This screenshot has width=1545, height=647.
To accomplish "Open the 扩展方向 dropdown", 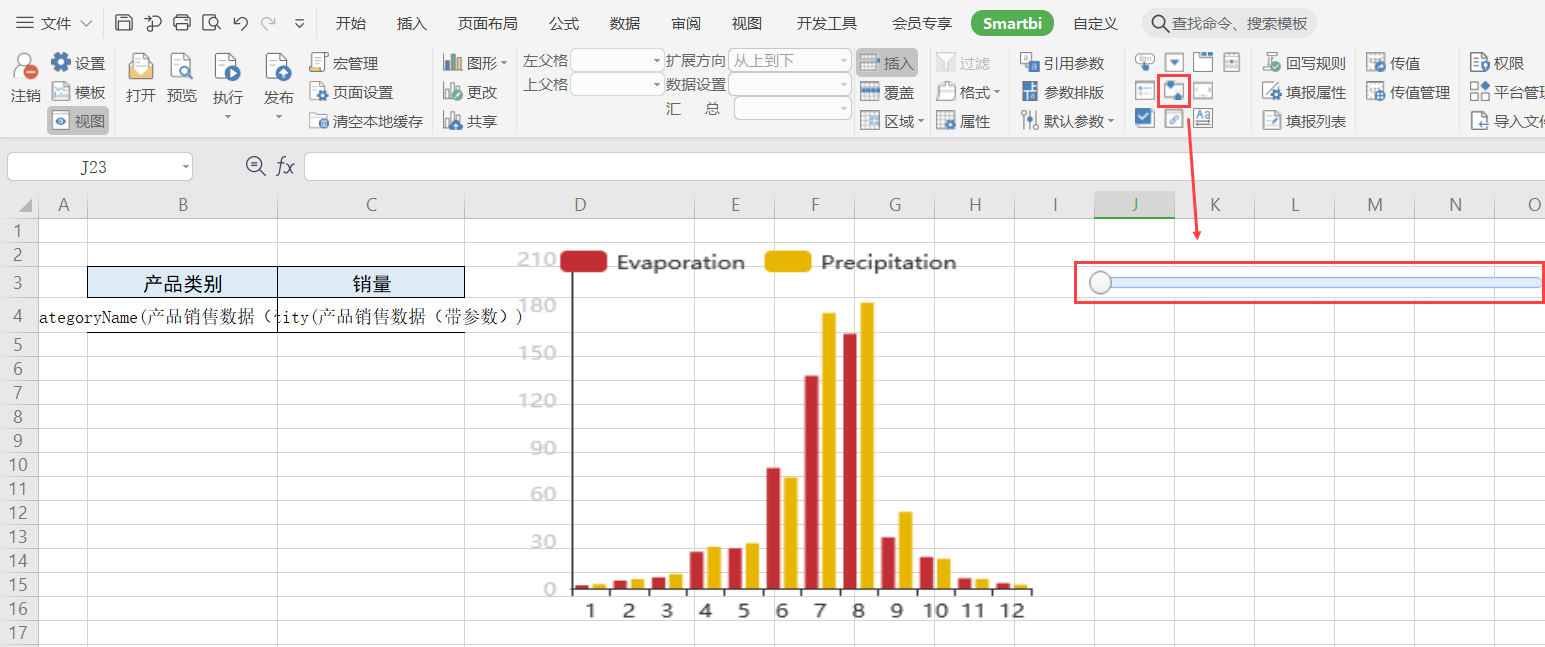I will 790,60.
